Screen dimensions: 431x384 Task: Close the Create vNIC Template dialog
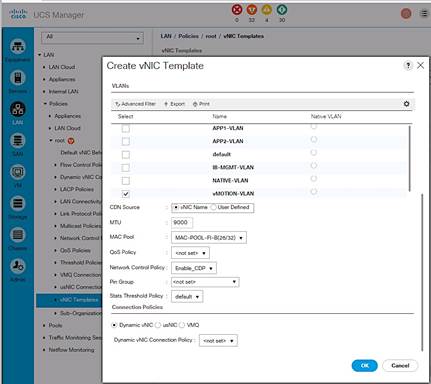tap(421, 65)
